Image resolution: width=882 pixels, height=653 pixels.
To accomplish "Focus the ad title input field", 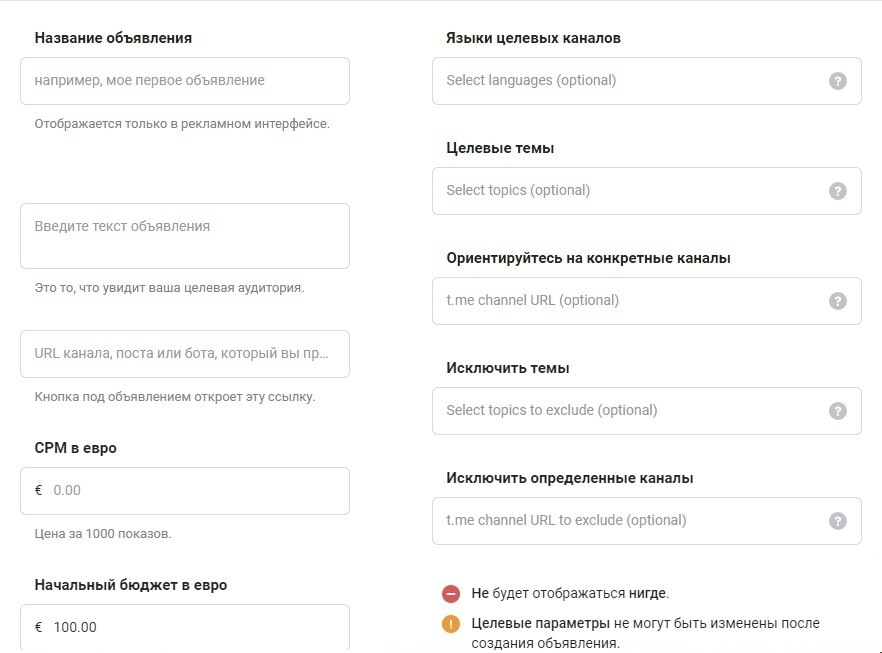I will click(x=185, y=81).
